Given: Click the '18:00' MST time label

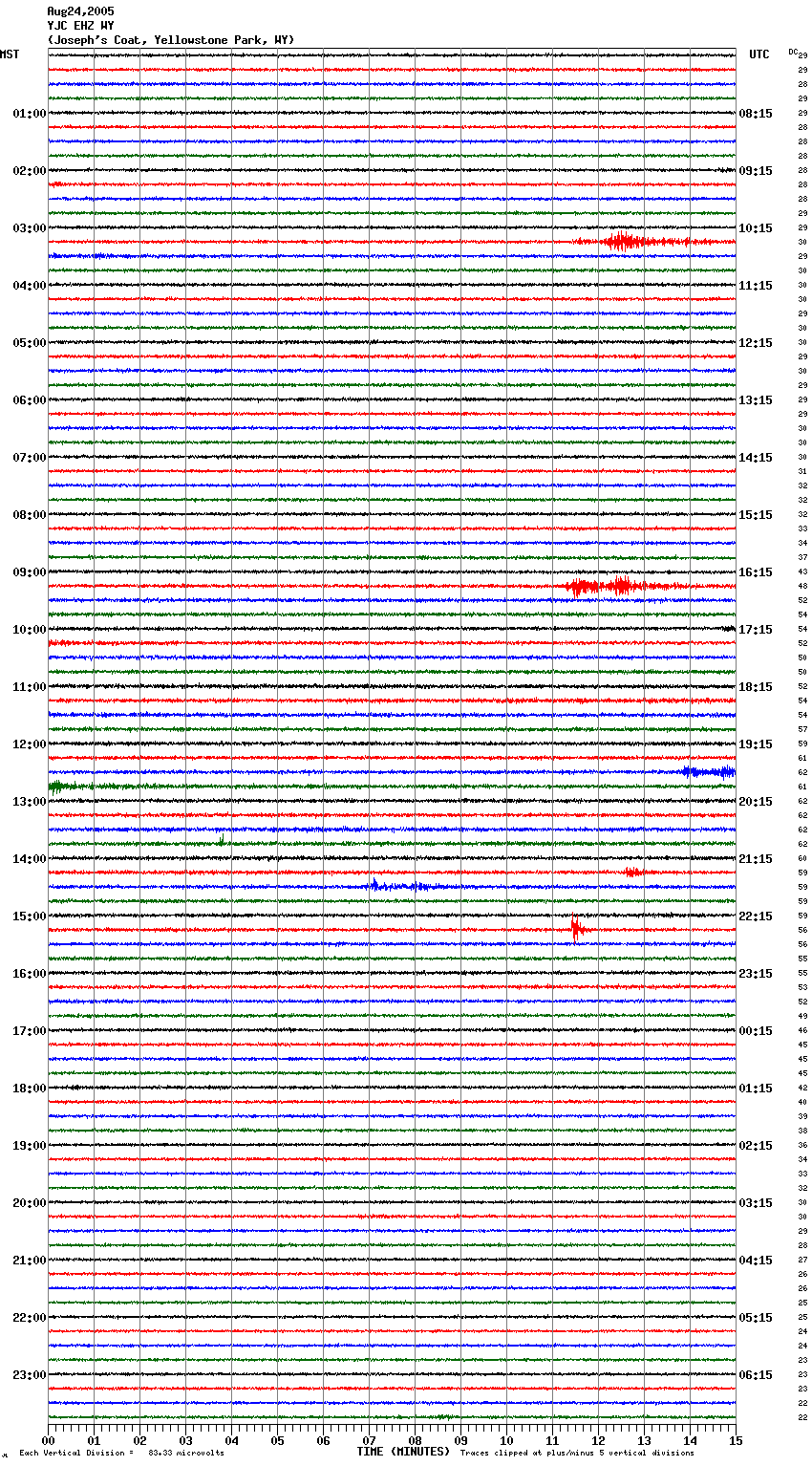Looking at the screenshot, I should (x=30, y=1089).
